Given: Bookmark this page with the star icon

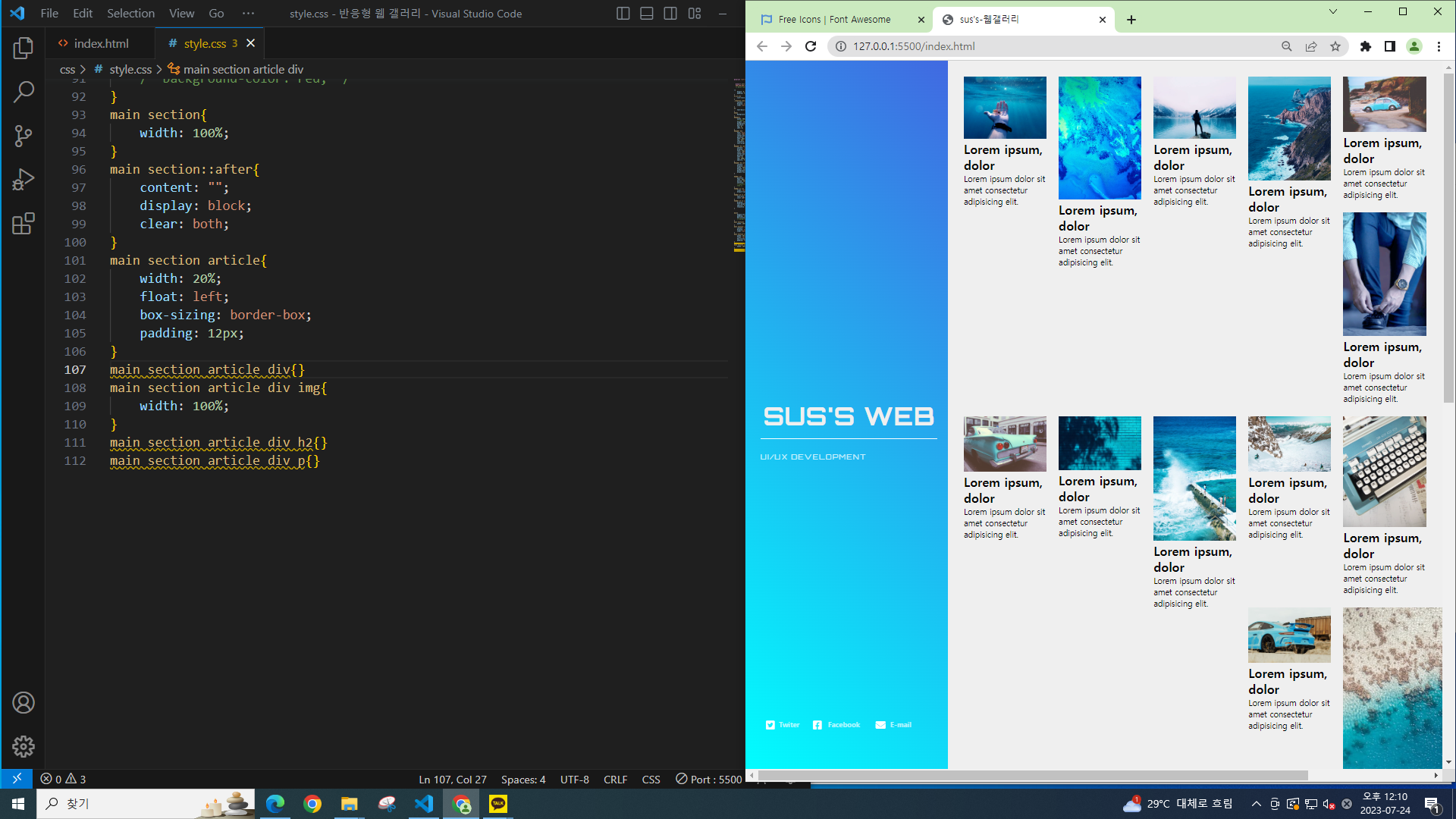Looking at the screenshot, I should tap(1335, 46).
